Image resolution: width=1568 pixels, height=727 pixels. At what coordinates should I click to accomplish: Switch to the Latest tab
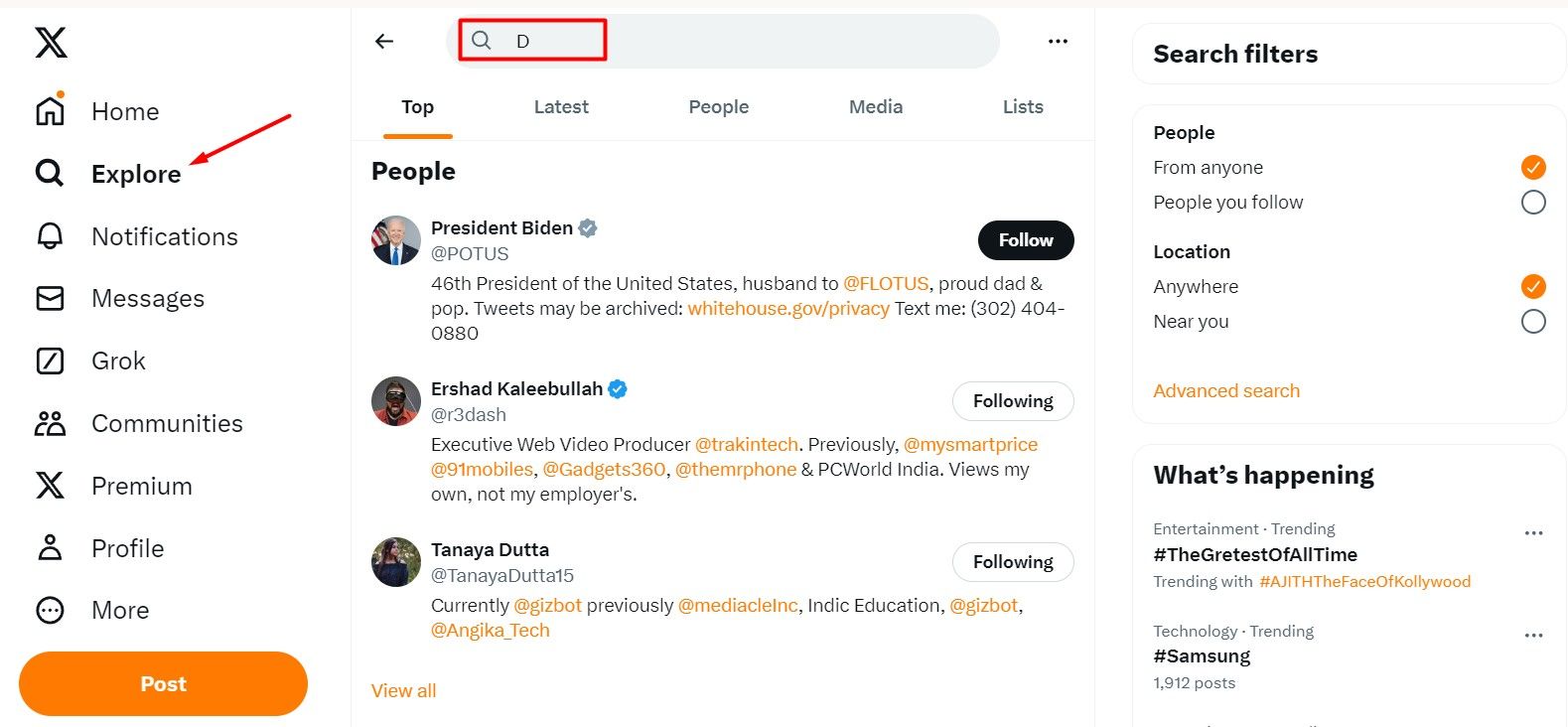coord(561,107)
